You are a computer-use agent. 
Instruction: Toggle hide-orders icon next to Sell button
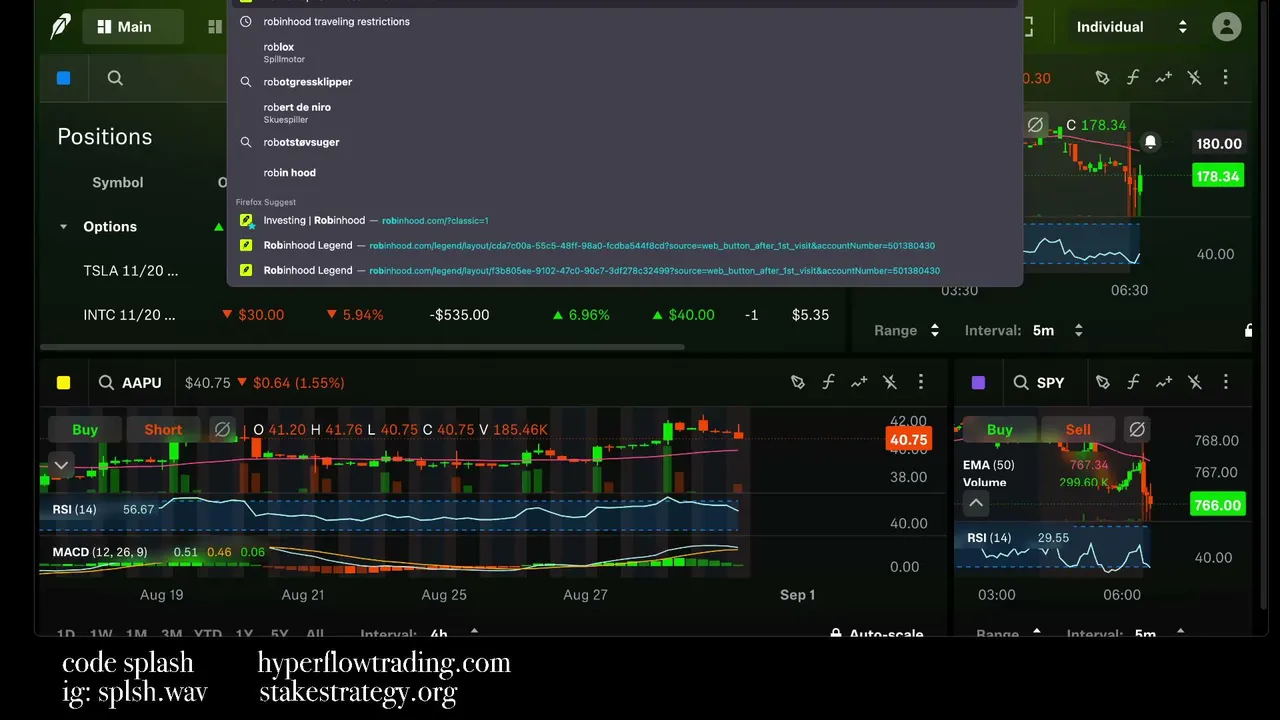(x=1136, y=430)
